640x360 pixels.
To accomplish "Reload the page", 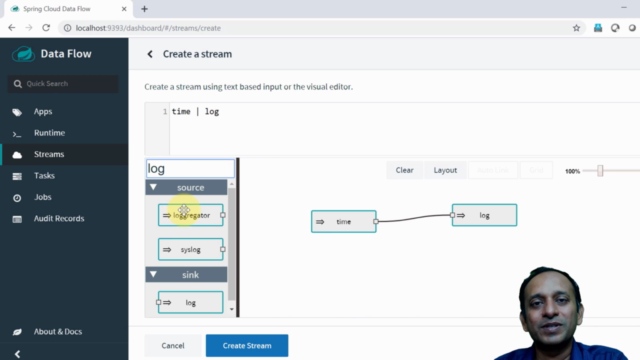I will coord(46,28).
